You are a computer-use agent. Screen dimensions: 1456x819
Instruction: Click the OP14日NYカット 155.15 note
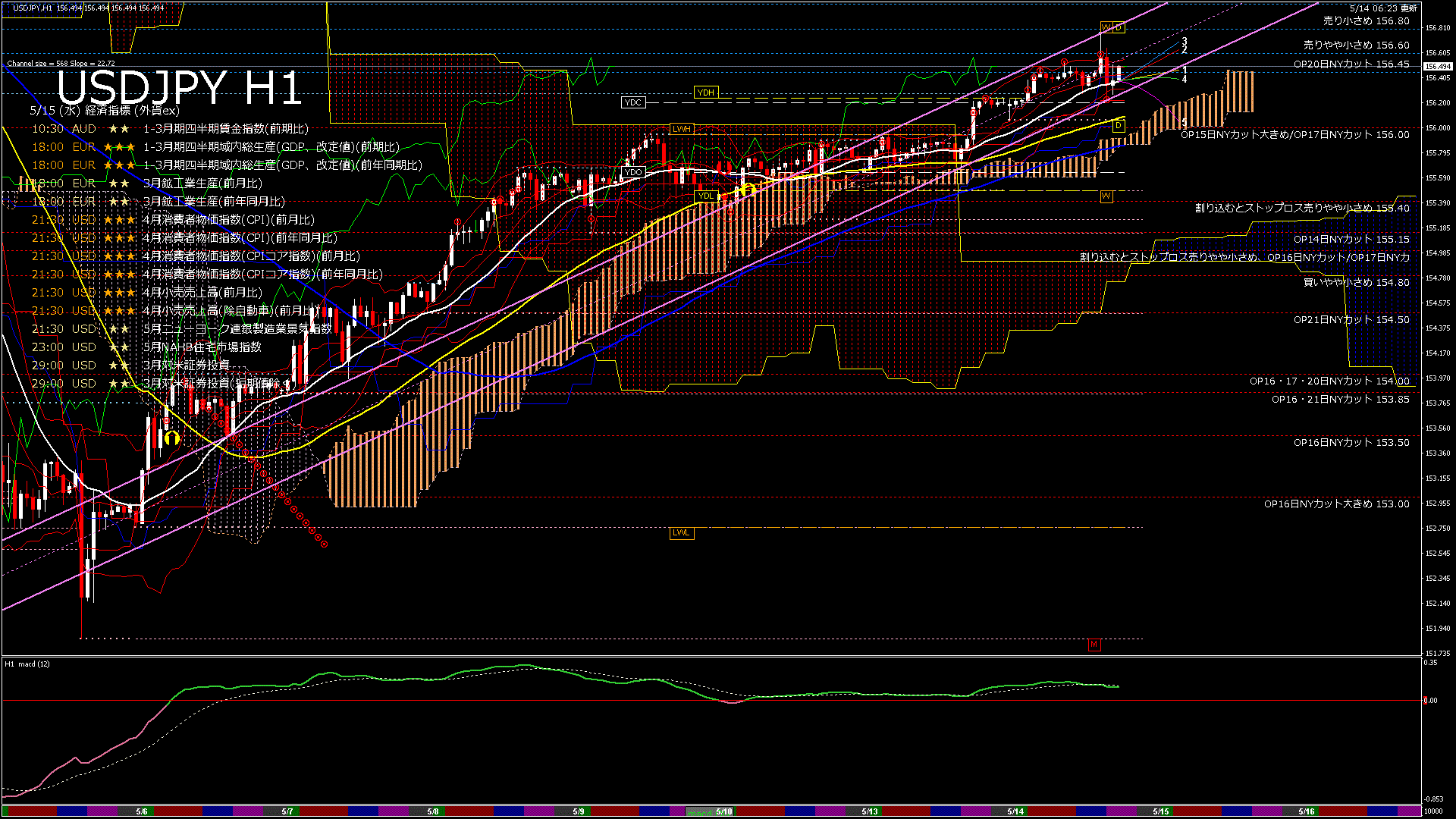point(1352,240)
